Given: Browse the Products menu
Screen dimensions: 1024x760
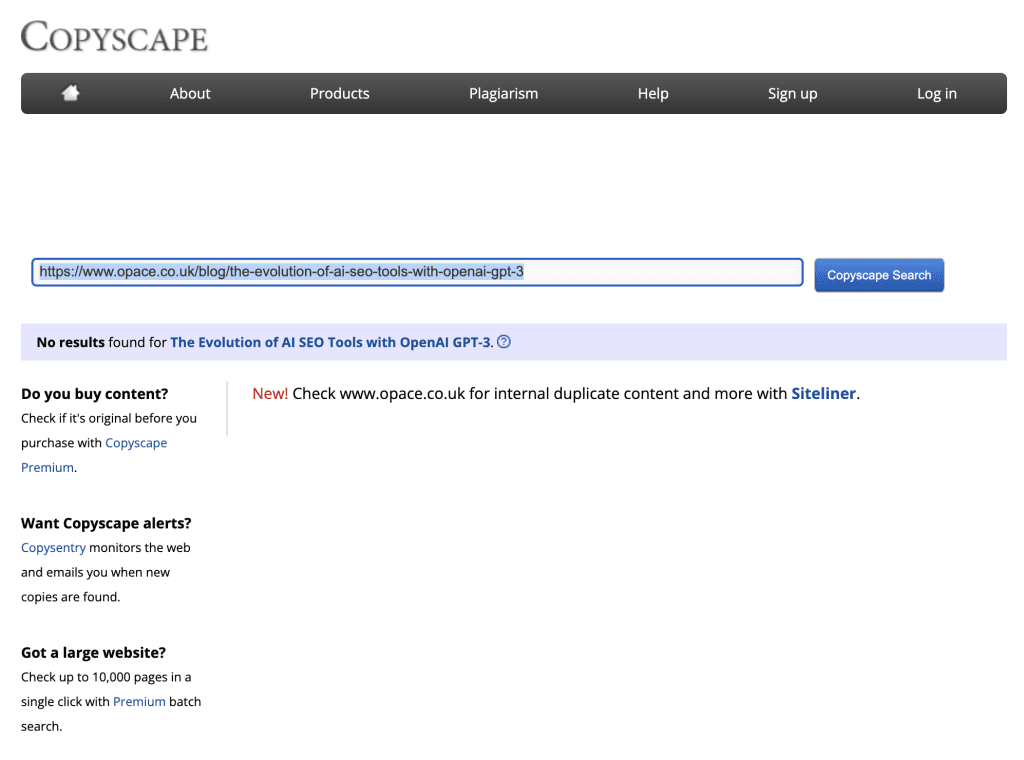Looking at the screenshot, I should (339, 93).
